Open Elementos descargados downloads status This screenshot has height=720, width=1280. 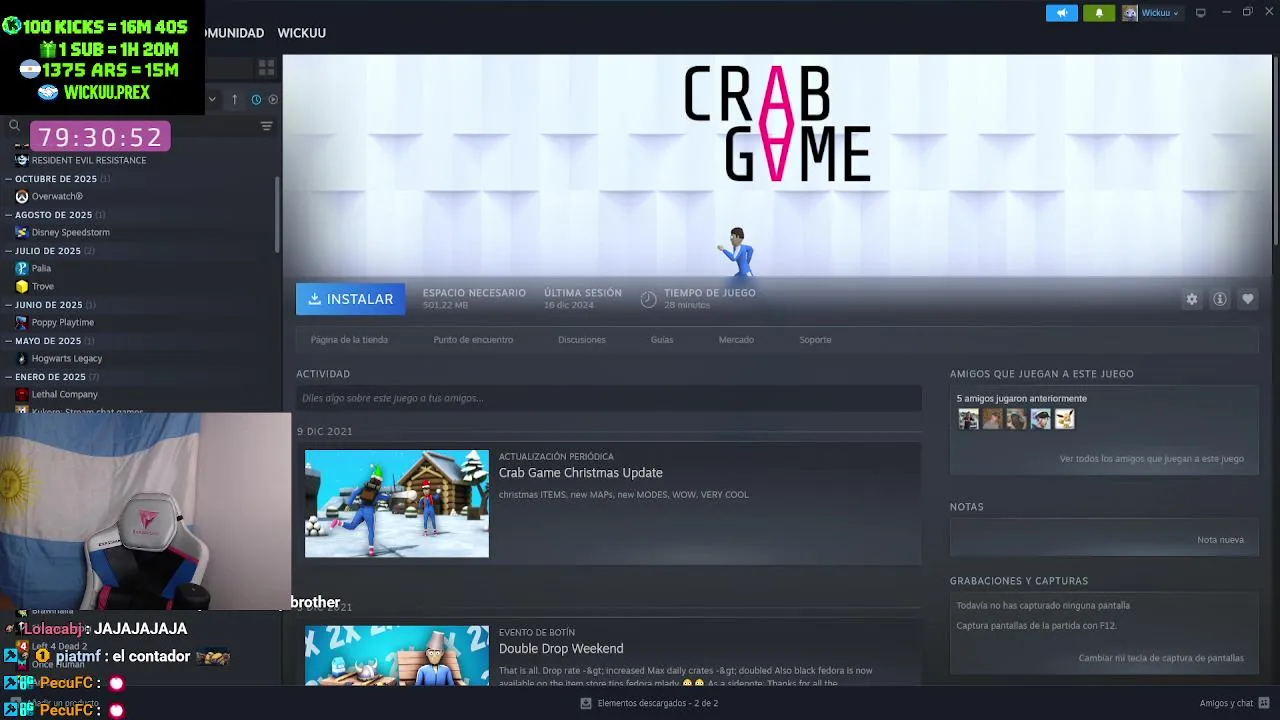(649, 703)
